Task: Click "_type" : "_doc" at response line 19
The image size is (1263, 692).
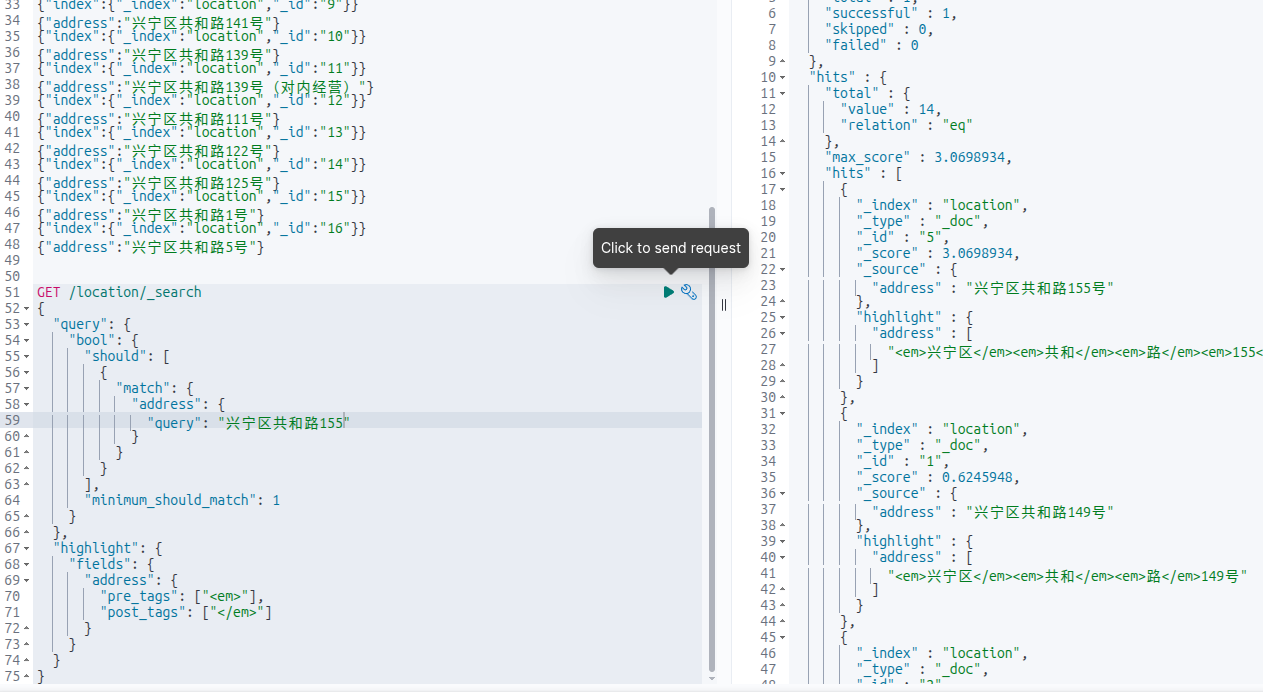Action: click(920, 221)
